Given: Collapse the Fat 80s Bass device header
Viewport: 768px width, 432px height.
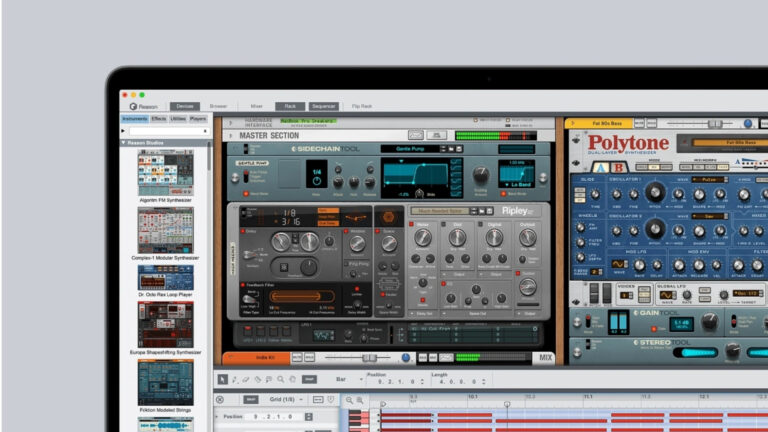Looking at the screenshot, I should pos(572,124).
